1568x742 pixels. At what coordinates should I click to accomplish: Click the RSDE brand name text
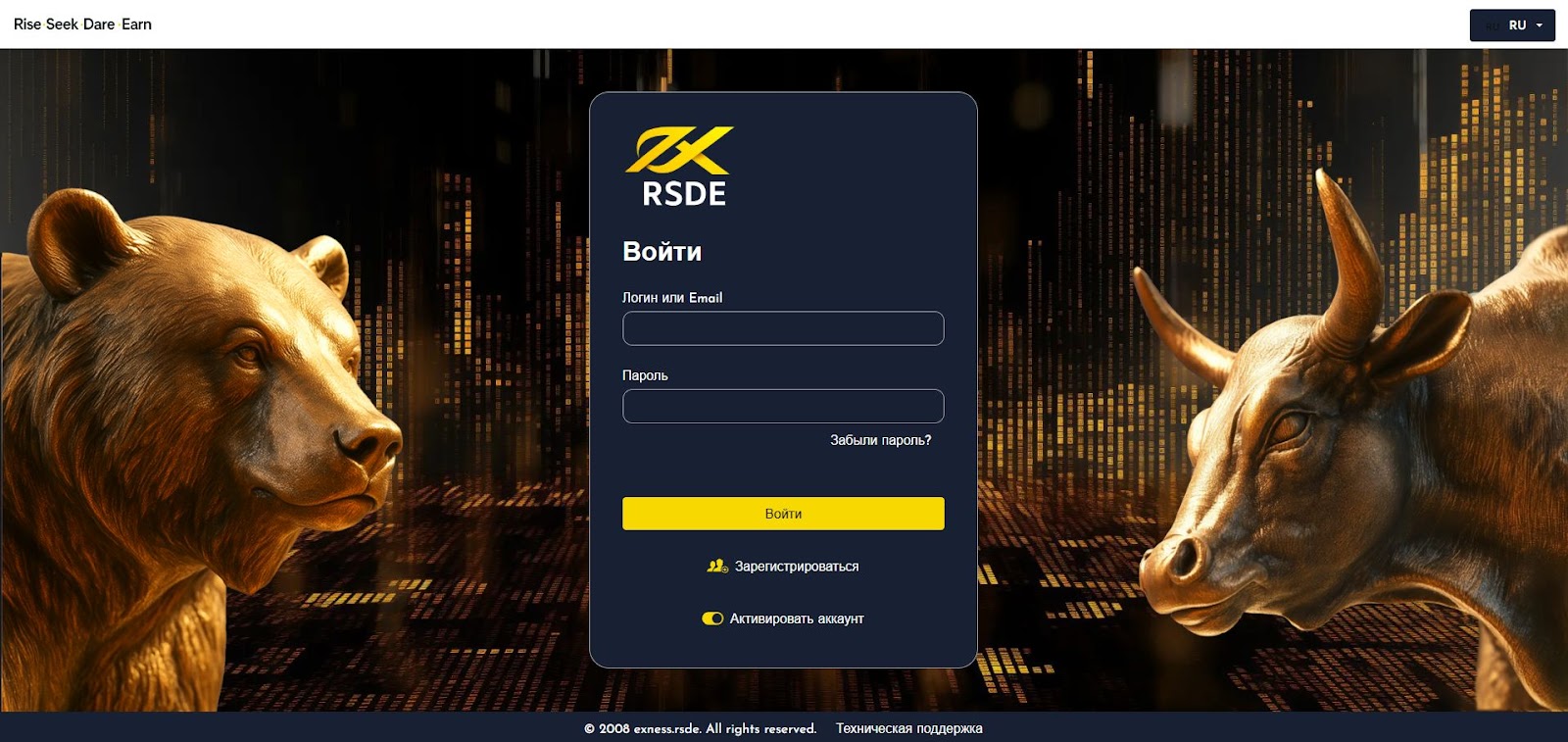pyautogui.click(x=684, y=194)
